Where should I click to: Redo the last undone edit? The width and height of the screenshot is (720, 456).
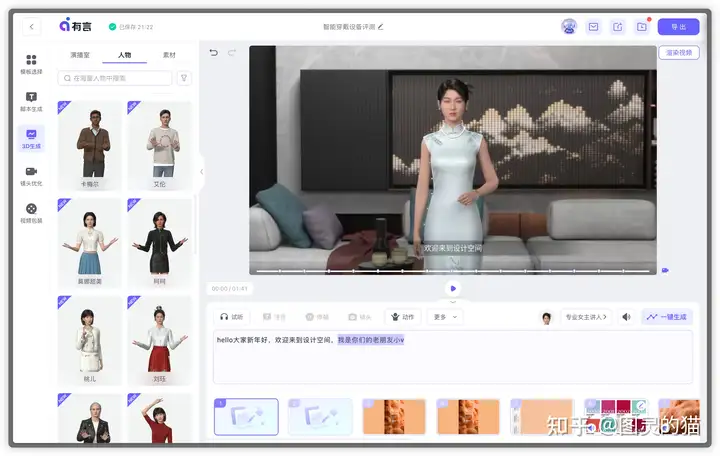click(x=232, y=52)
